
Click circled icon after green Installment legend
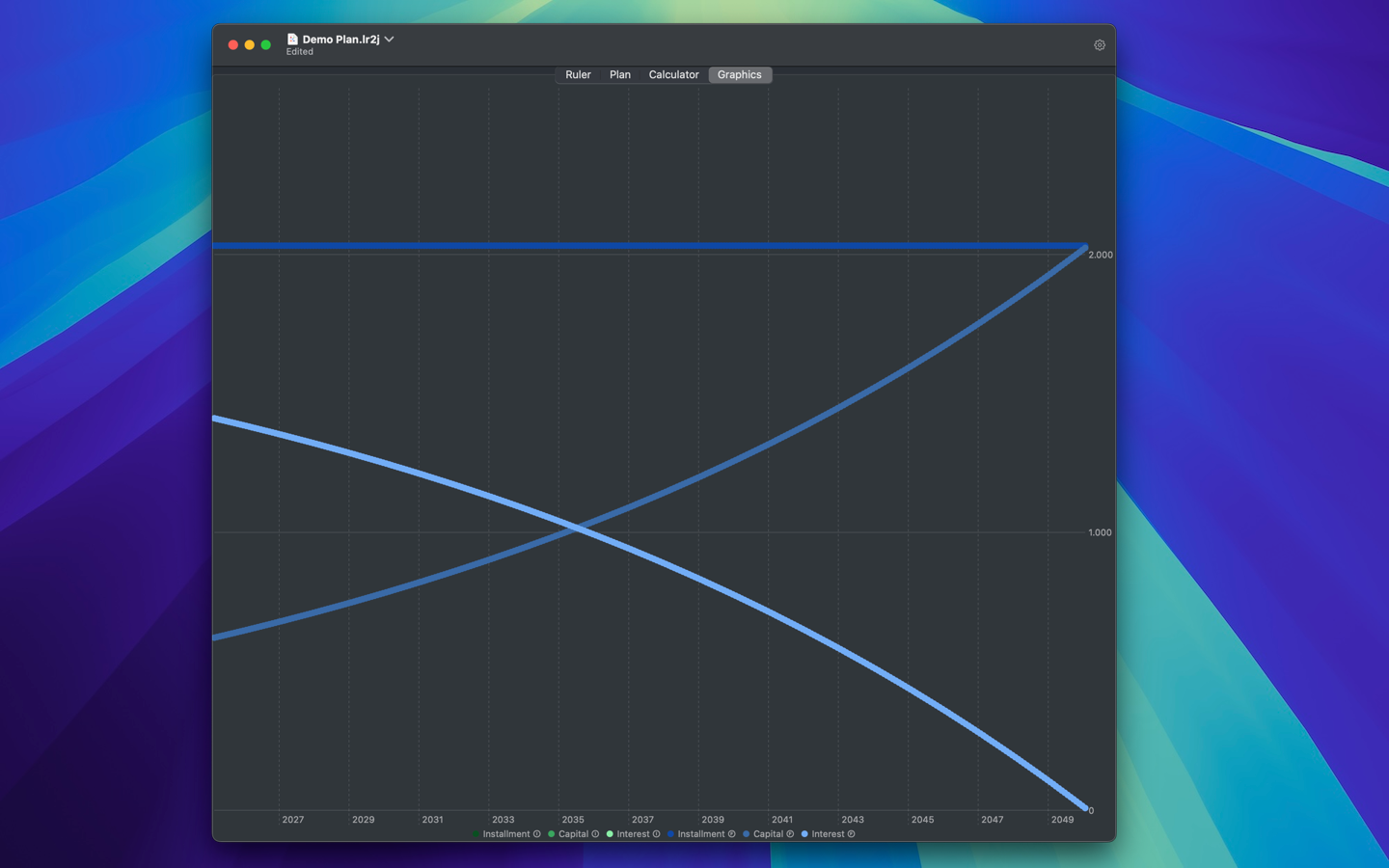[537, 834]
